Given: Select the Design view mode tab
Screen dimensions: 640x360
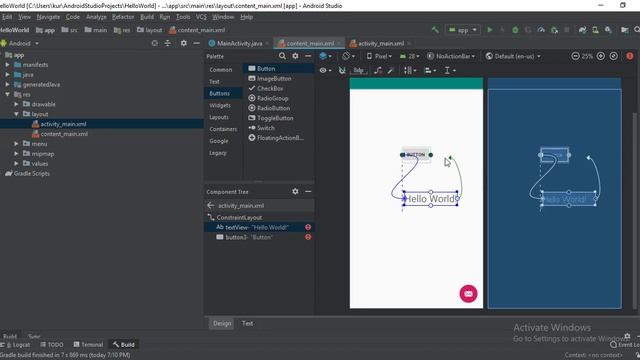Looking at the screenshot, I should (x=222, y=323).
